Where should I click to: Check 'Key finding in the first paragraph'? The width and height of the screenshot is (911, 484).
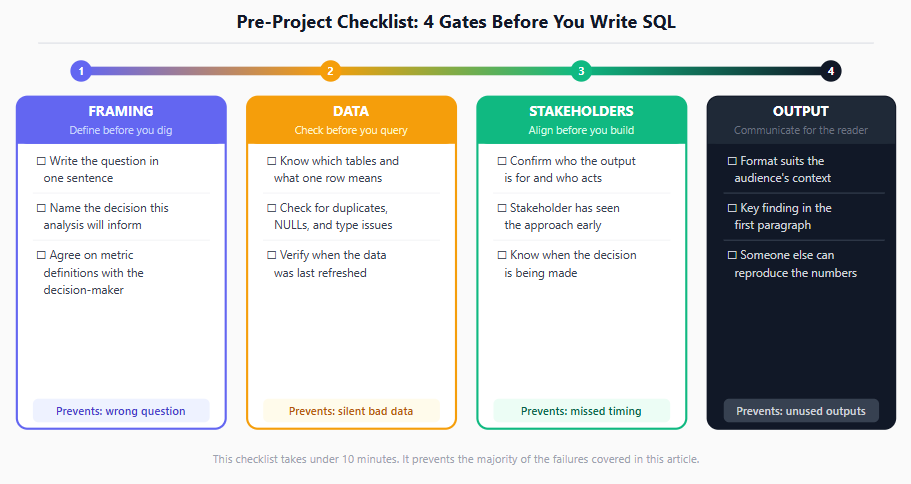(732, 208)
